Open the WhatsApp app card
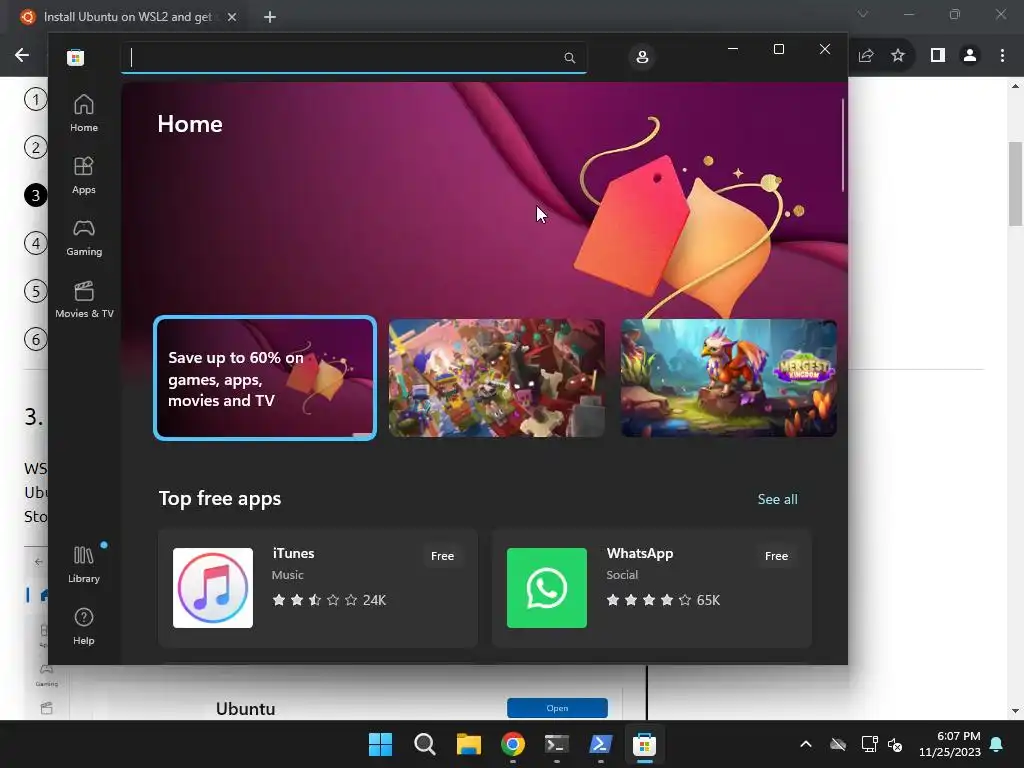This screenshot has width=1024, height=768. point(652,588)
